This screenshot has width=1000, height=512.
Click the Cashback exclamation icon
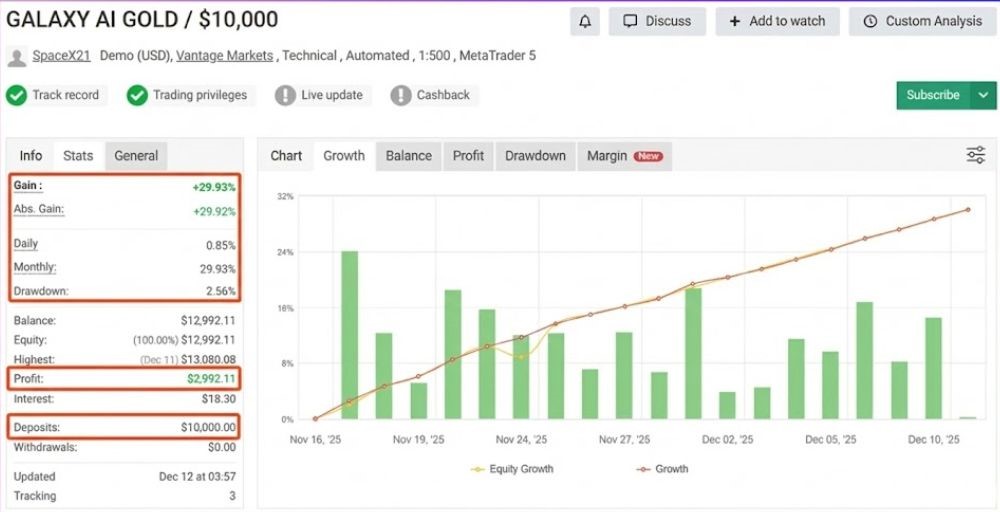401,96
